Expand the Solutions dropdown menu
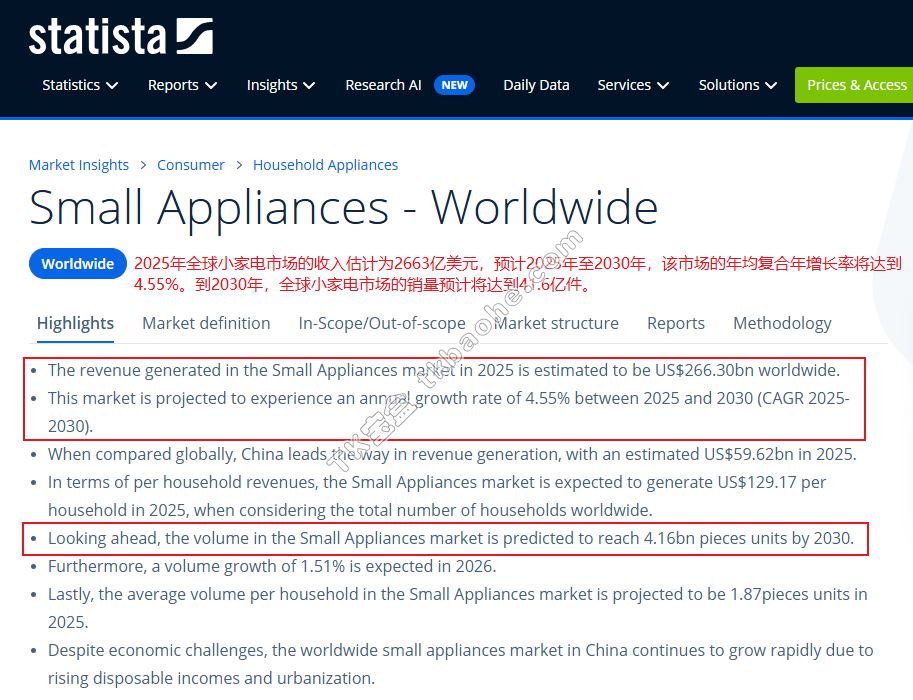This screenshot has height=700, width=913. [x=738, y=85]
